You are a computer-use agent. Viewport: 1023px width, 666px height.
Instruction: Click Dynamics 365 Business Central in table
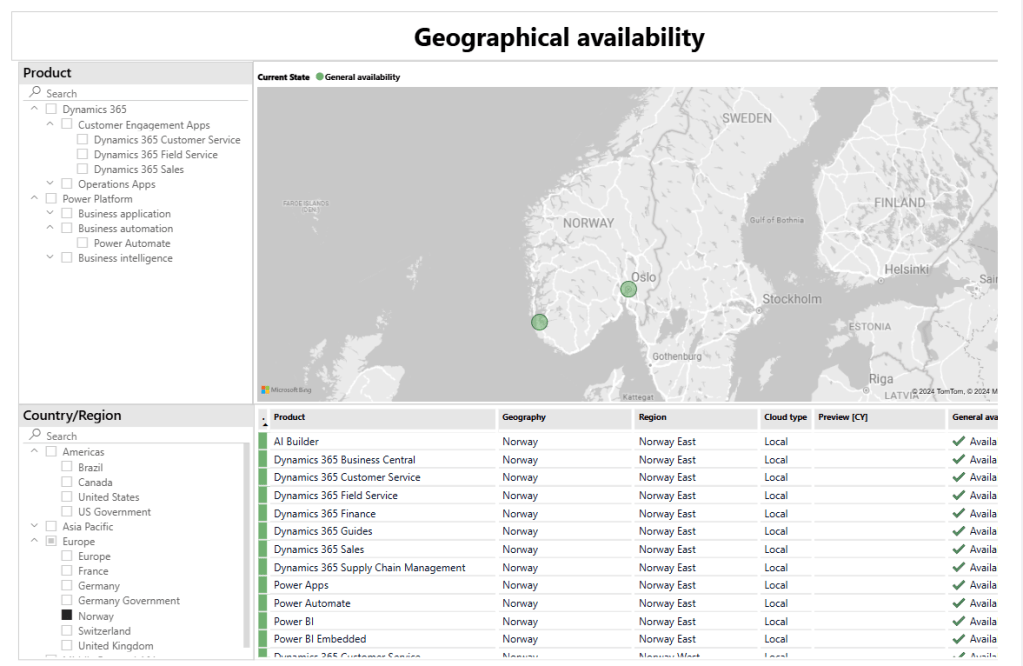(344, 459)
